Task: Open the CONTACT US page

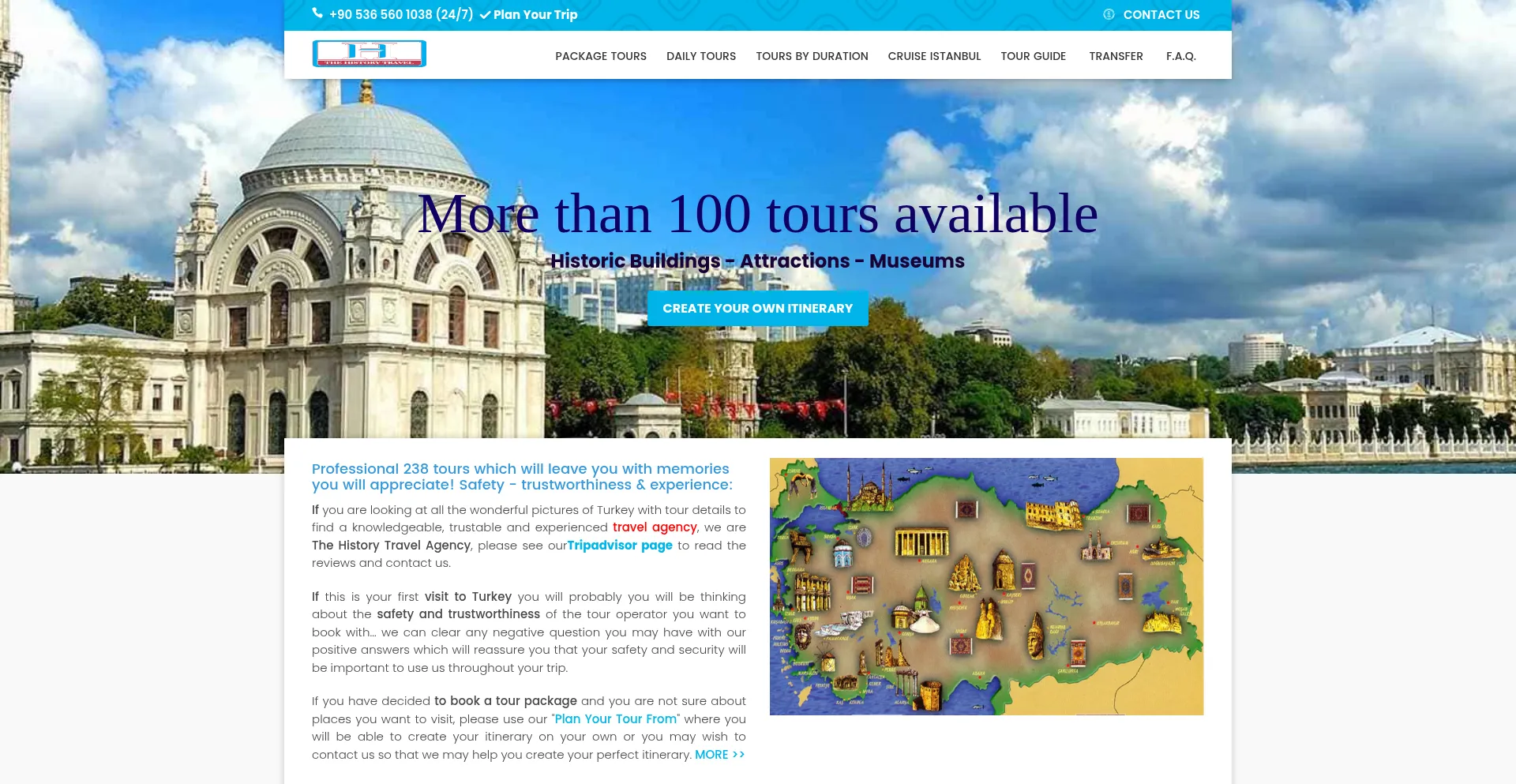Action: pyautogui.click(x=1161, y=14)
